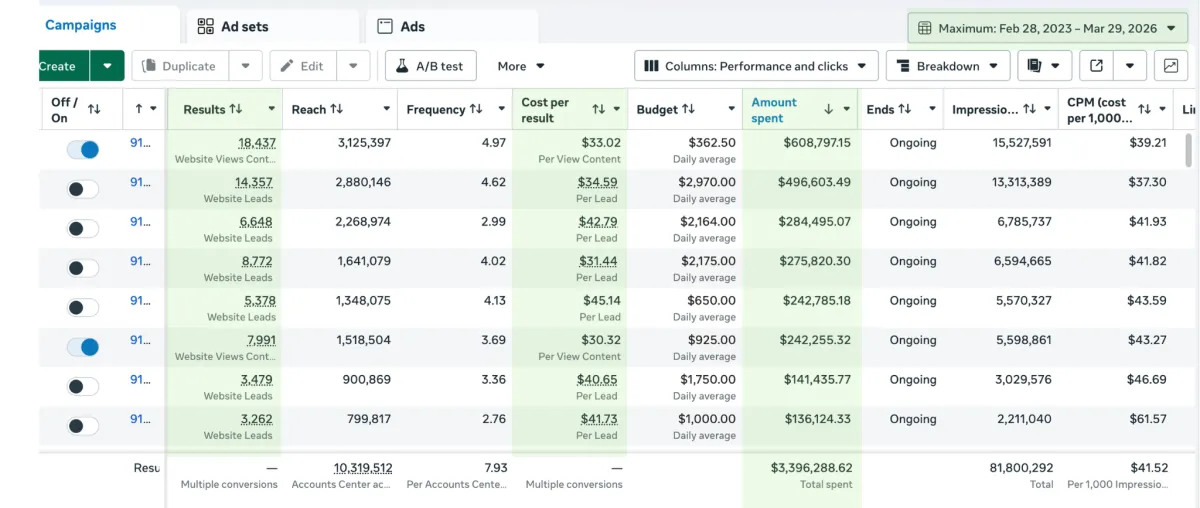
Task: Open Columns: Performance and clicks dropdown
Action: pyautogui.click(x=756, y=66)
